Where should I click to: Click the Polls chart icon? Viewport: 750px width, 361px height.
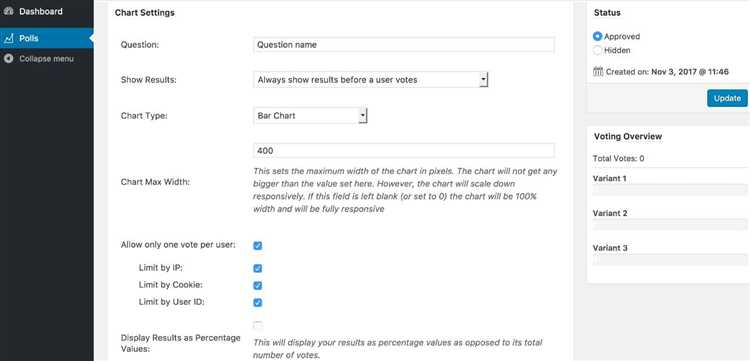coord(8,38)
